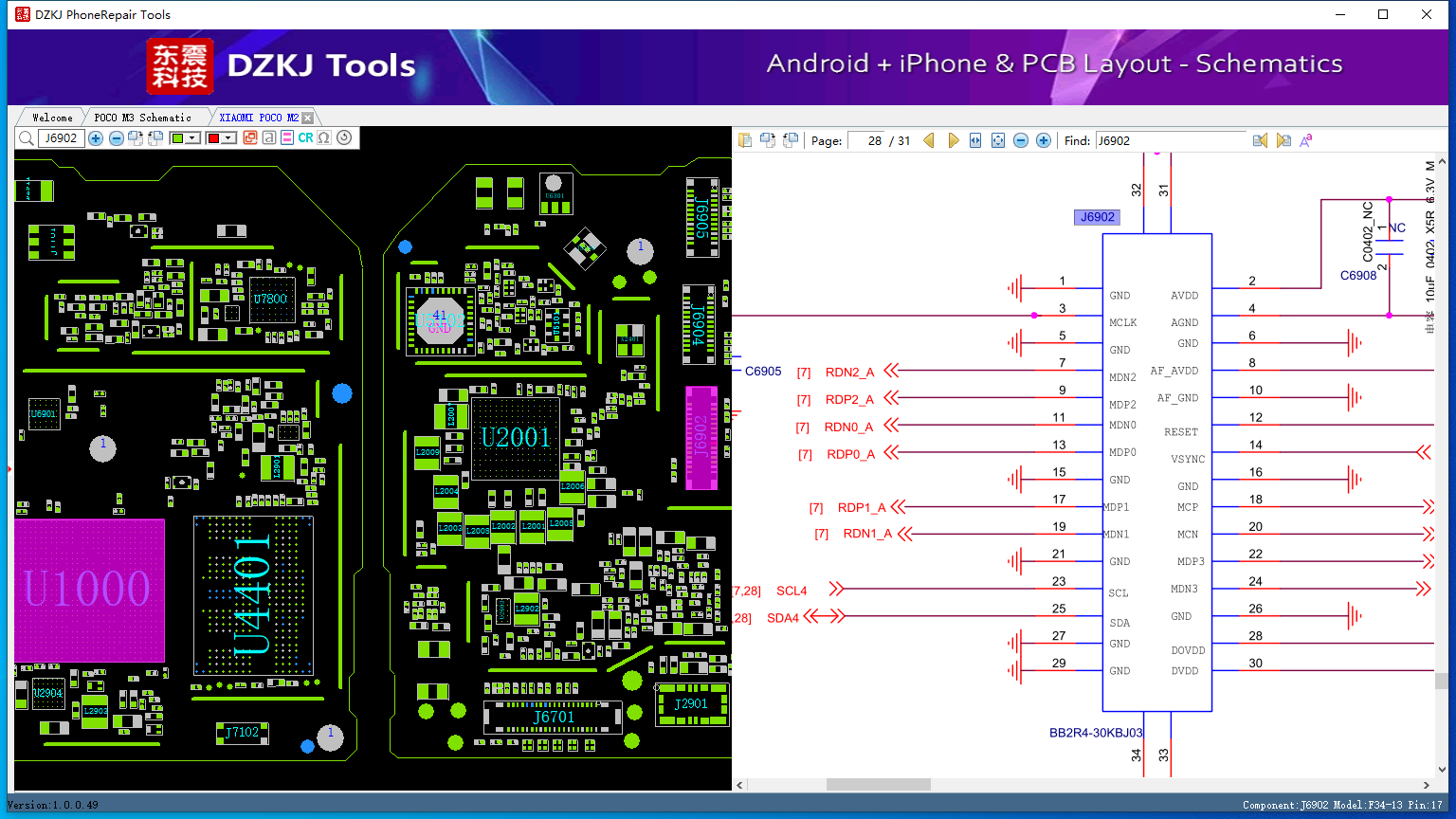Click the DZKJ Tools logo in banner

point(282,65)
